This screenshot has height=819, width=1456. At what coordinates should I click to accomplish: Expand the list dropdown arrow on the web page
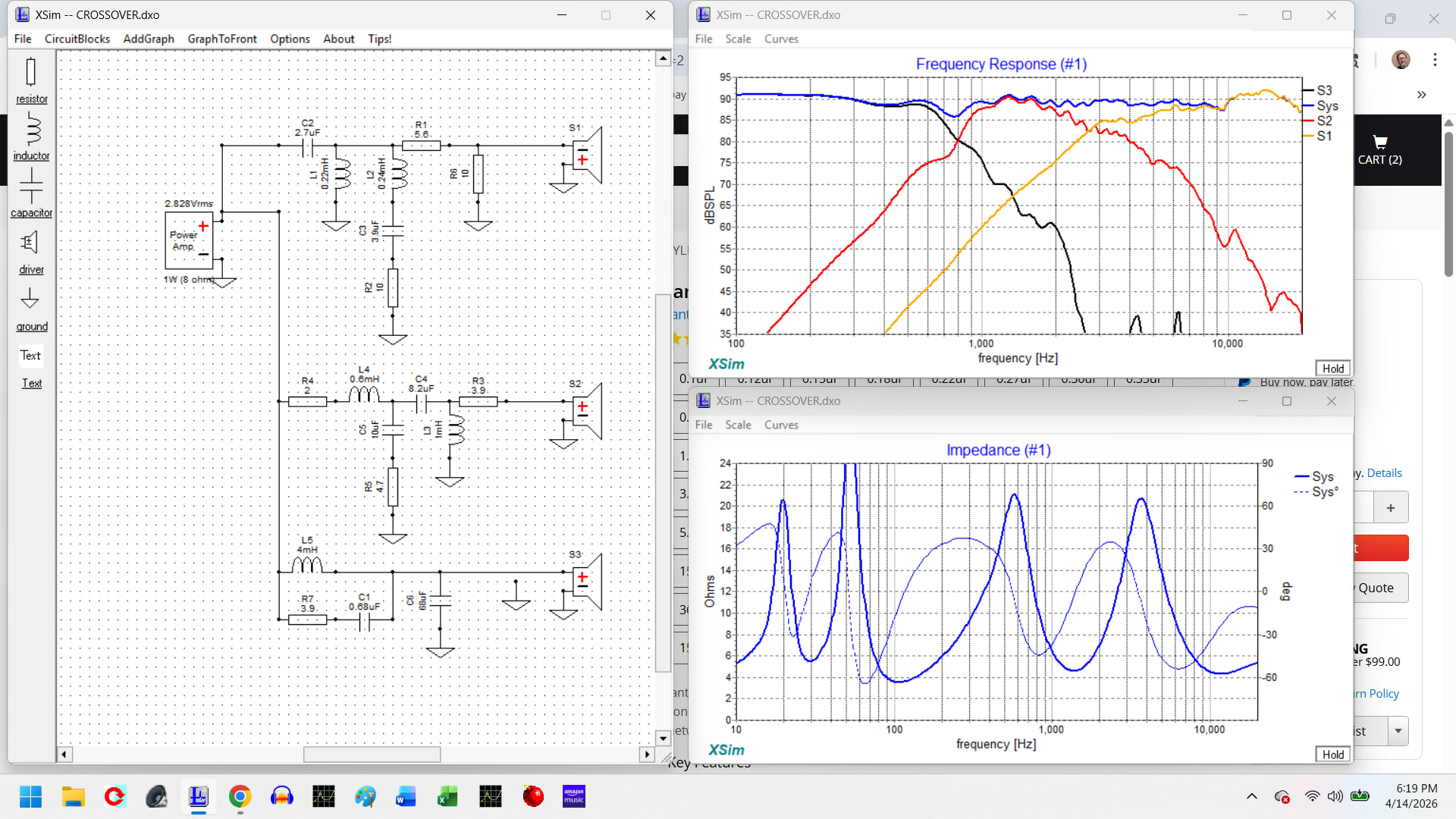[x=1398, y=731]
